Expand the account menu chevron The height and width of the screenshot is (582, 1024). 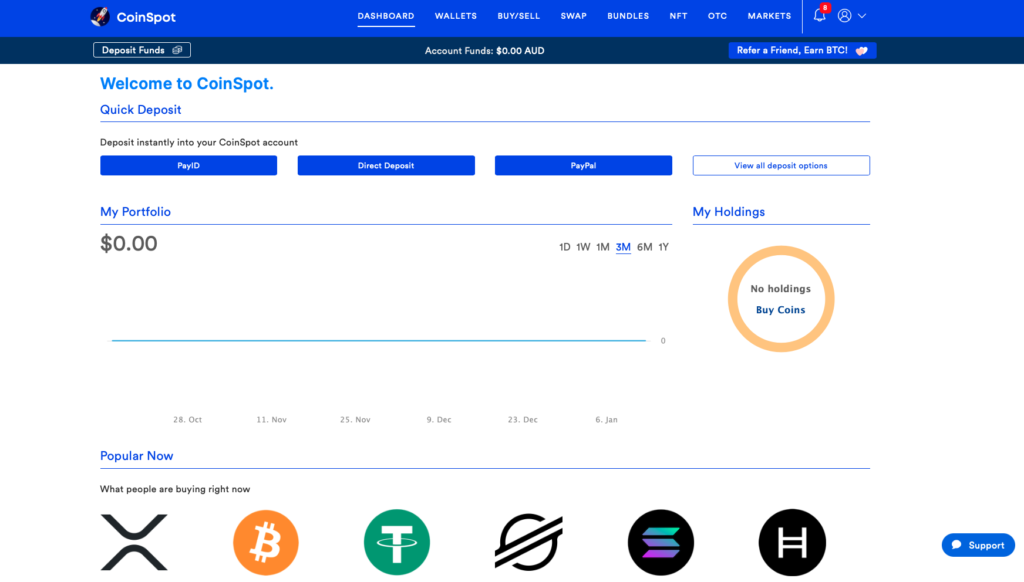coord(862,16)
